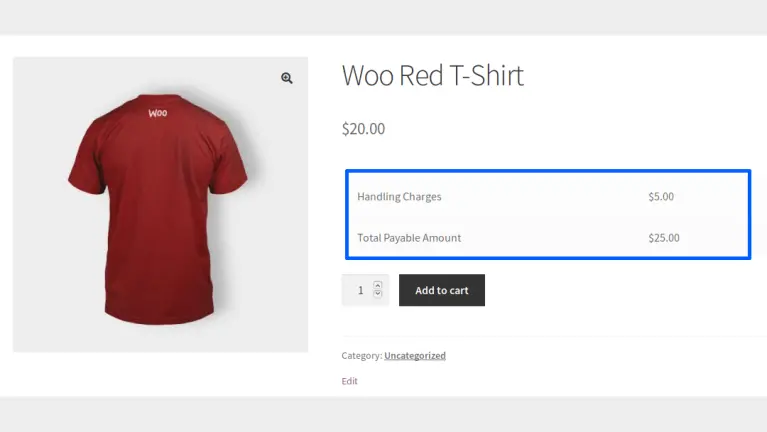Click the Edit link below category
This screenshot has height=432, width=767.
(x=349, y=381)
